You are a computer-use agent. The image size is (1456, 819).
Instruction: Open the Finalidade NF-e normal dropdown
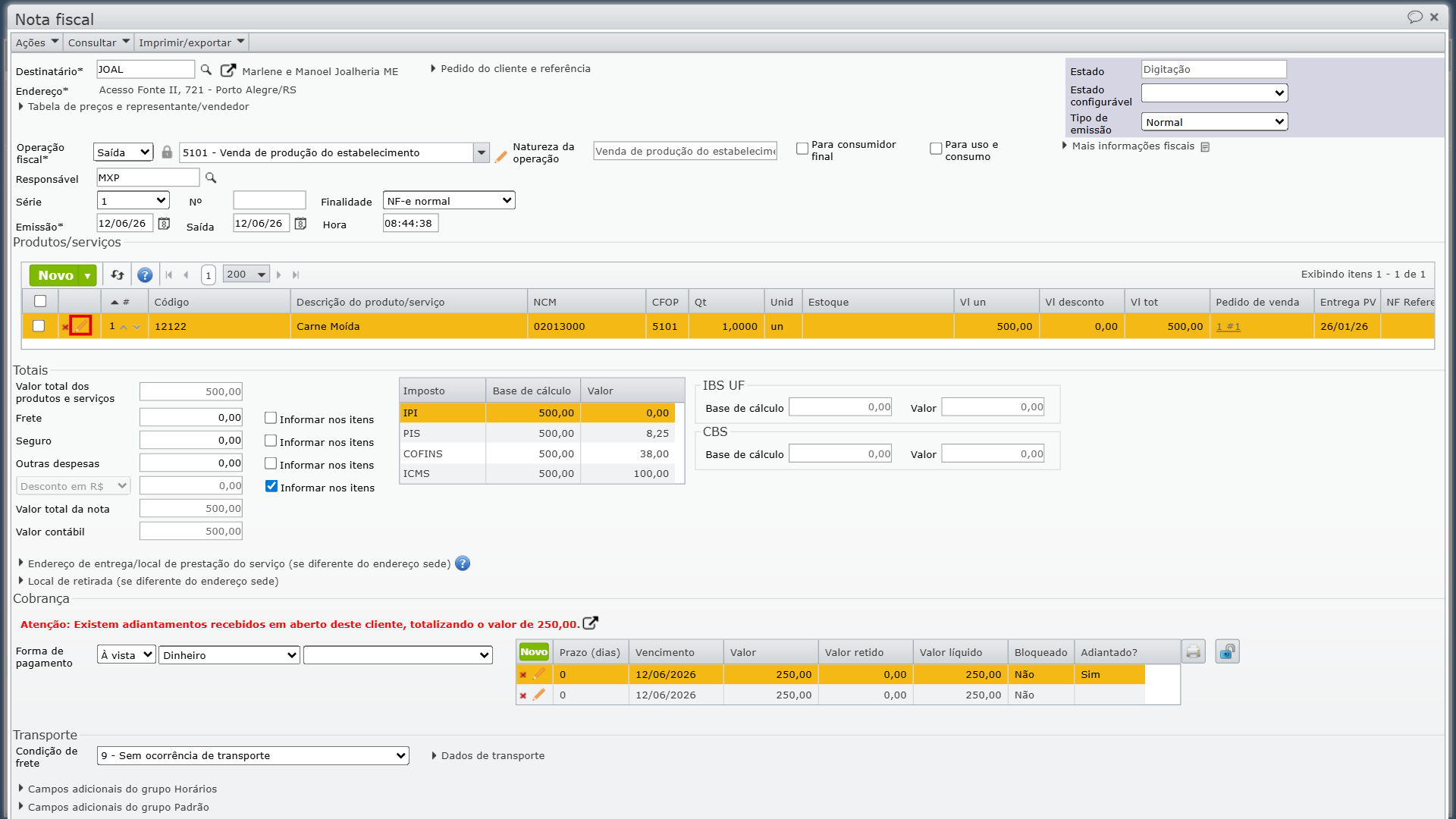(x=449, y=201)
